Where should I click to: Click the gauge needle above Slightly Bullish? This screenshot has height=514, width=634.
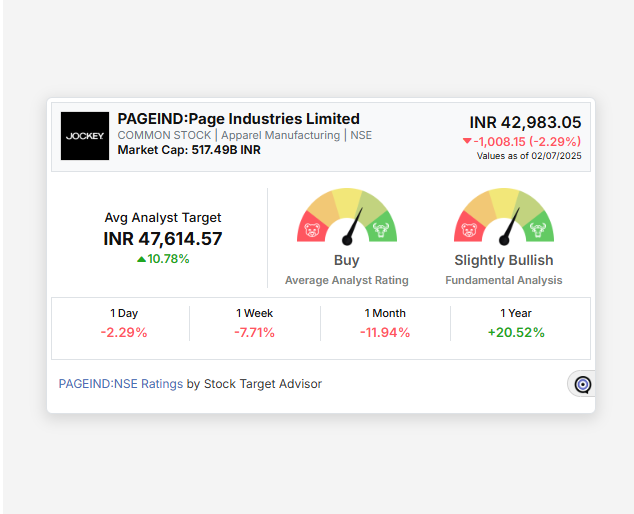pos(510,226)
